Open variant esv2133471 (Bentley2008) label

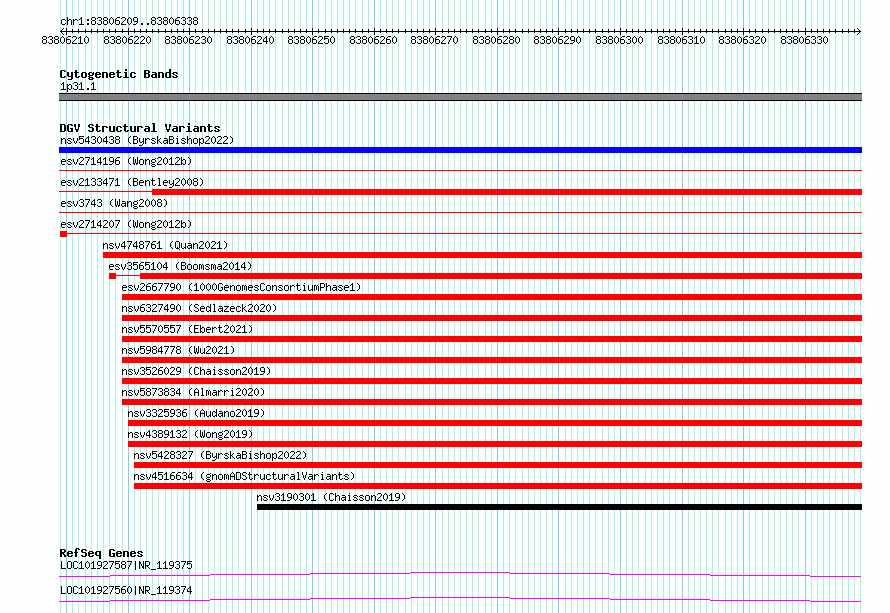coord(132,182)
